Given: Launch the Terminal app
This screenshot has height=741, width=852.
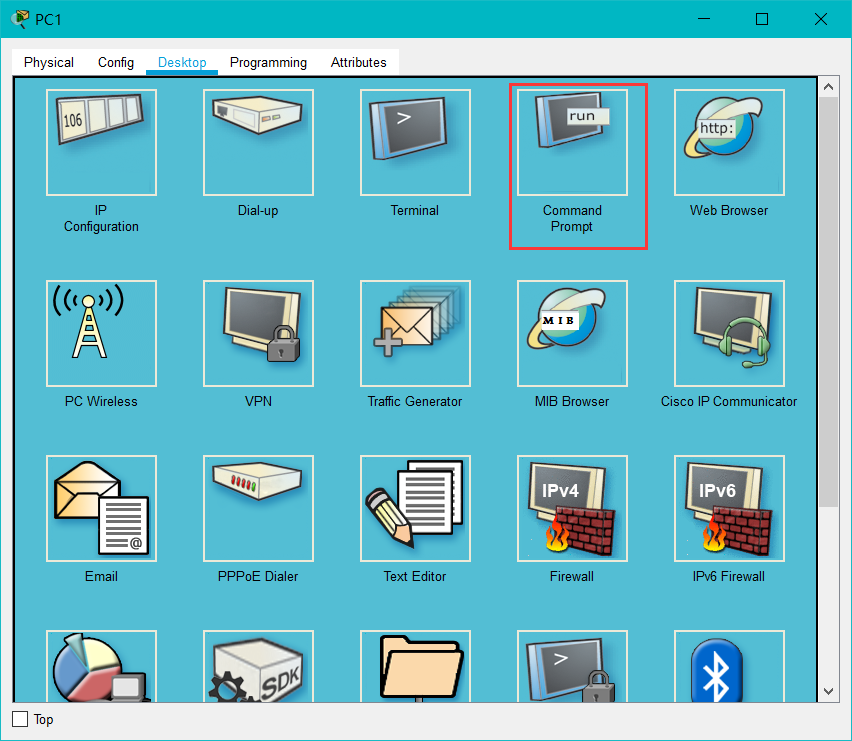Looking at the screenshot, I should [415, 142].
